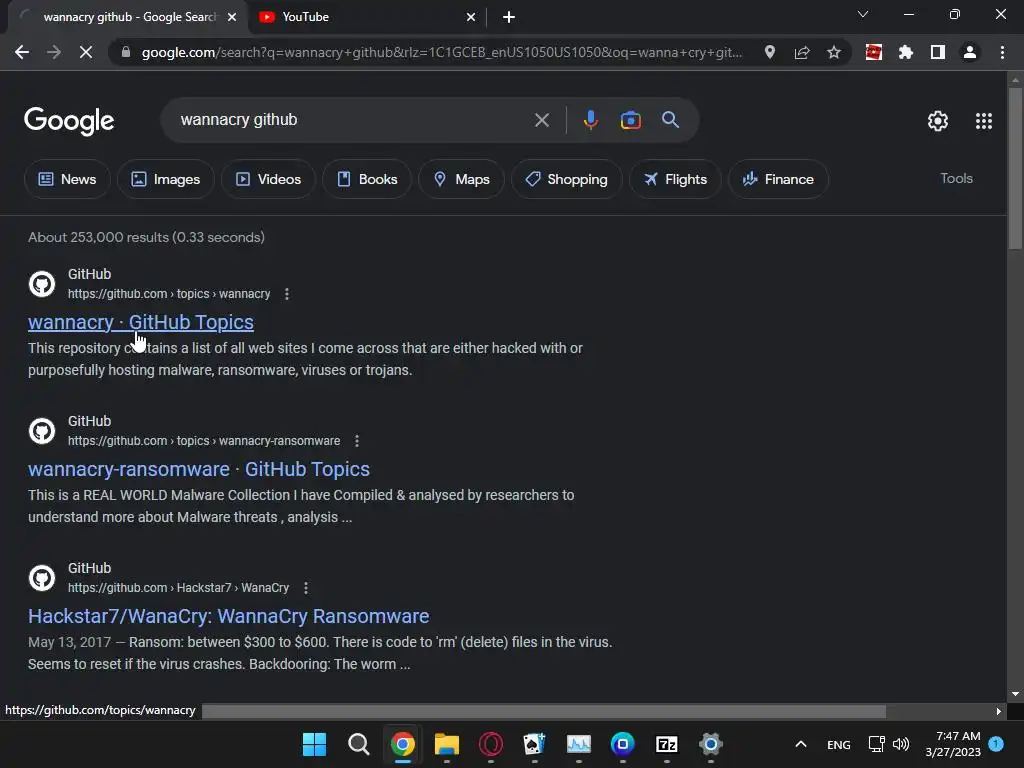Image resolution: width=1024 pixels, height=768 pixels.
Task: Toggle the browser side panel
Action: tap(938, 52)
